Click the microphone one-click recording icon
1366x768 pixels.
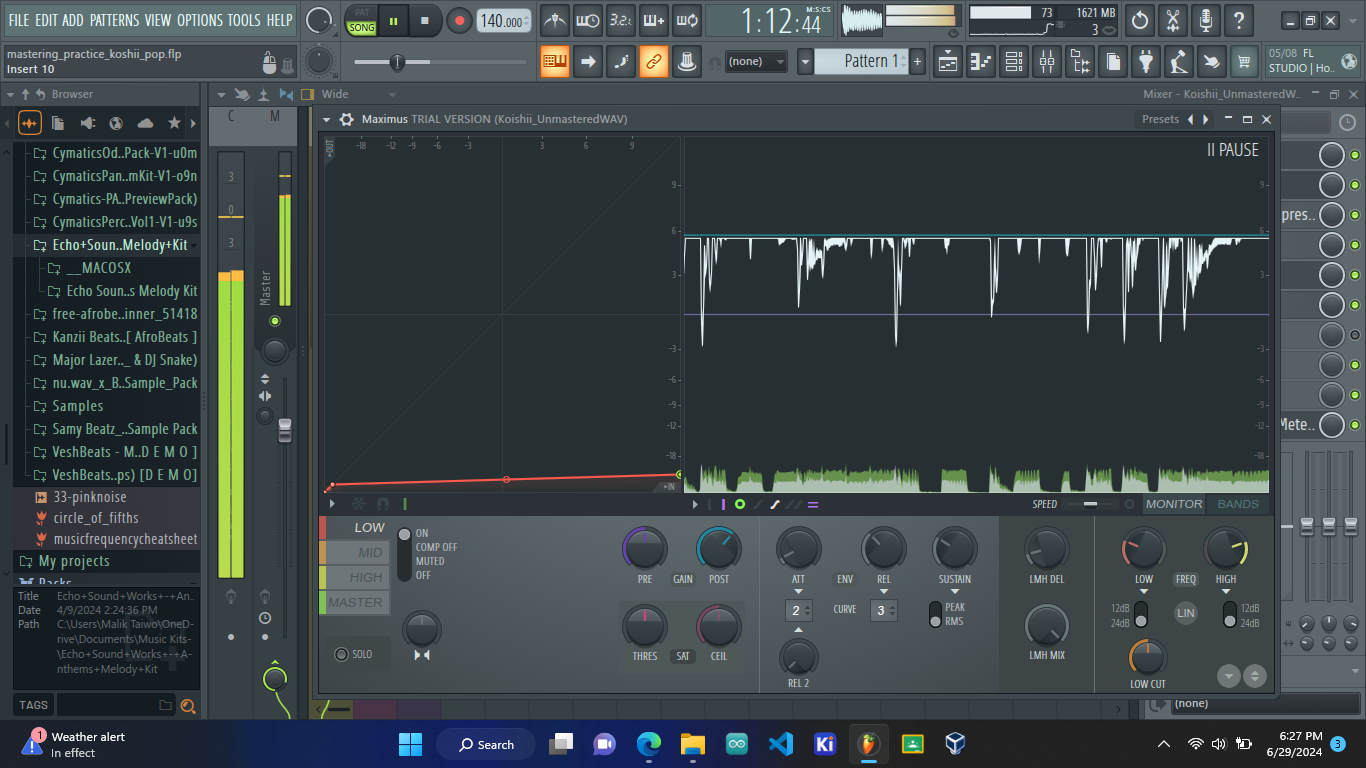pyautogui.click(x=1206, y=20)
